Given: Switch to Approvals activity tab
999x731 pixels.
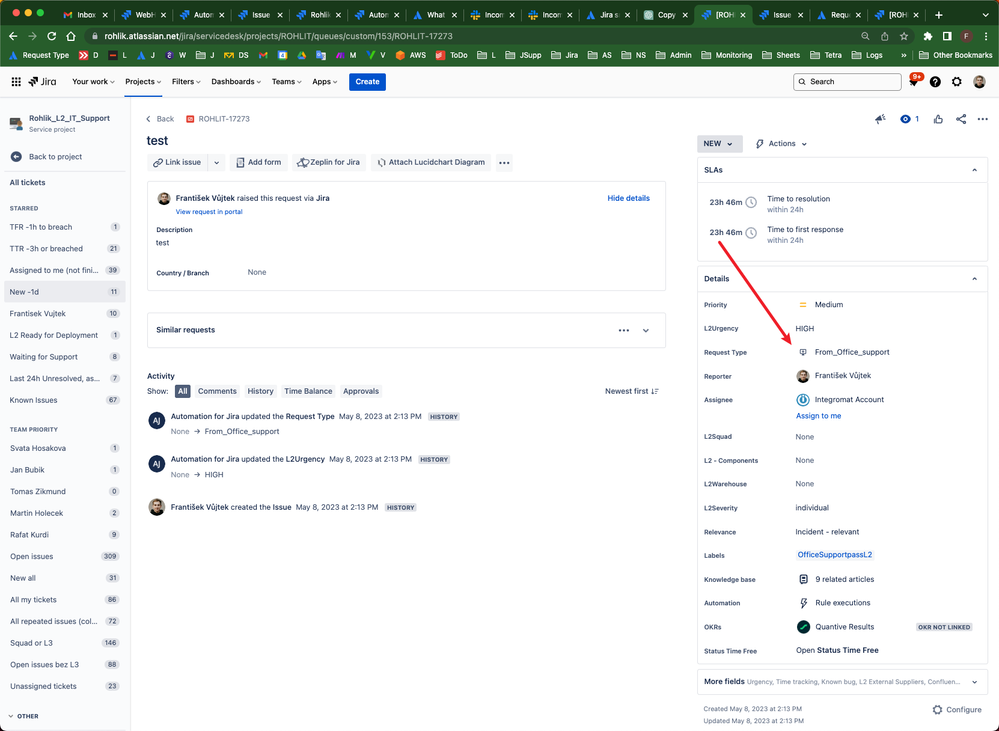Looking at the screenshot, I should (361, 391).
